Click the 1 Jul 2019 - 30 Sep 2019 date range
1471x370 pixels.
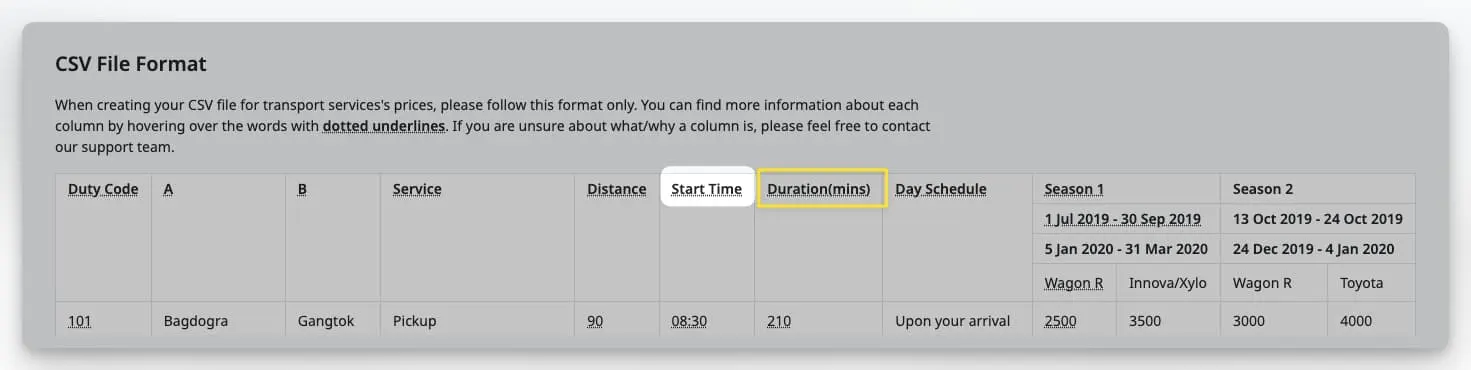tap(1124, 219)
